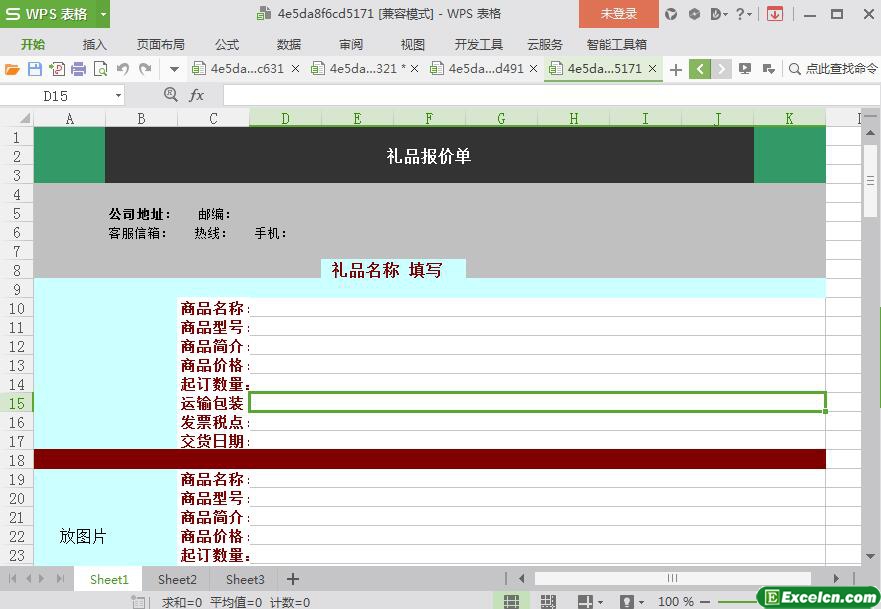Open the WPS 表格 application menu dropdown

click(104, 14)
